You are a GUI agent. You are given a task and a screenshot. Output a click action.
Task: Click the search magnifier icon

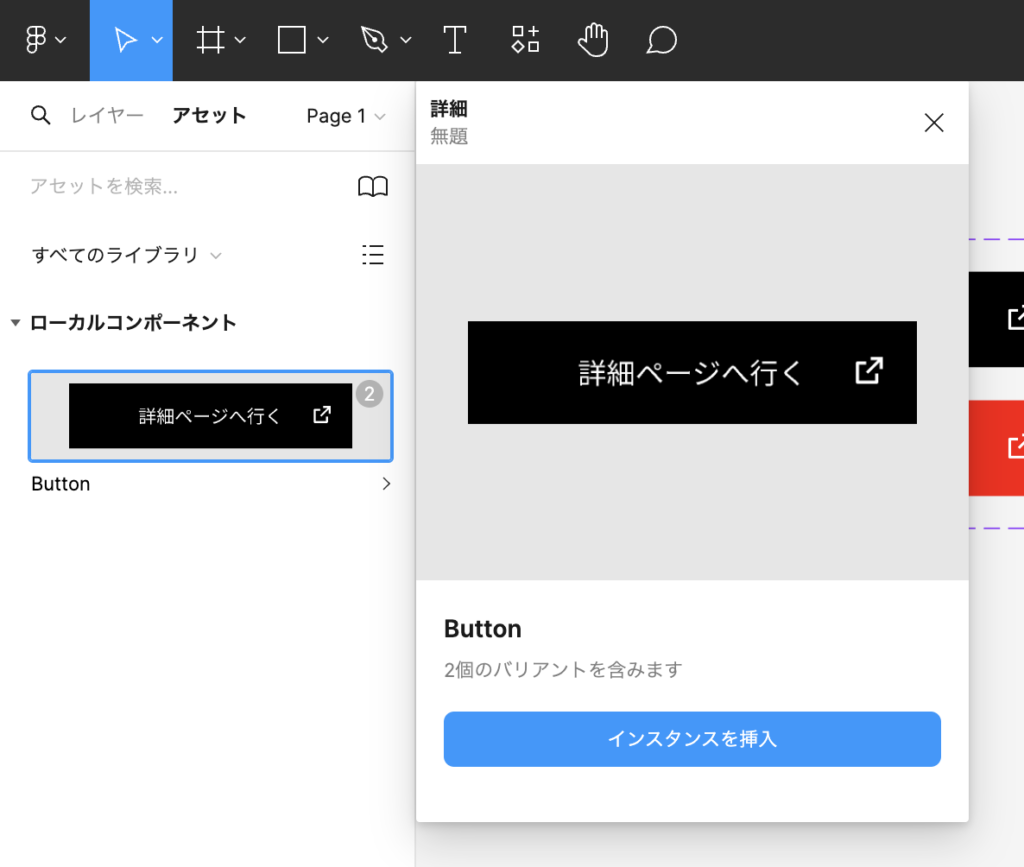click(40, 116)
